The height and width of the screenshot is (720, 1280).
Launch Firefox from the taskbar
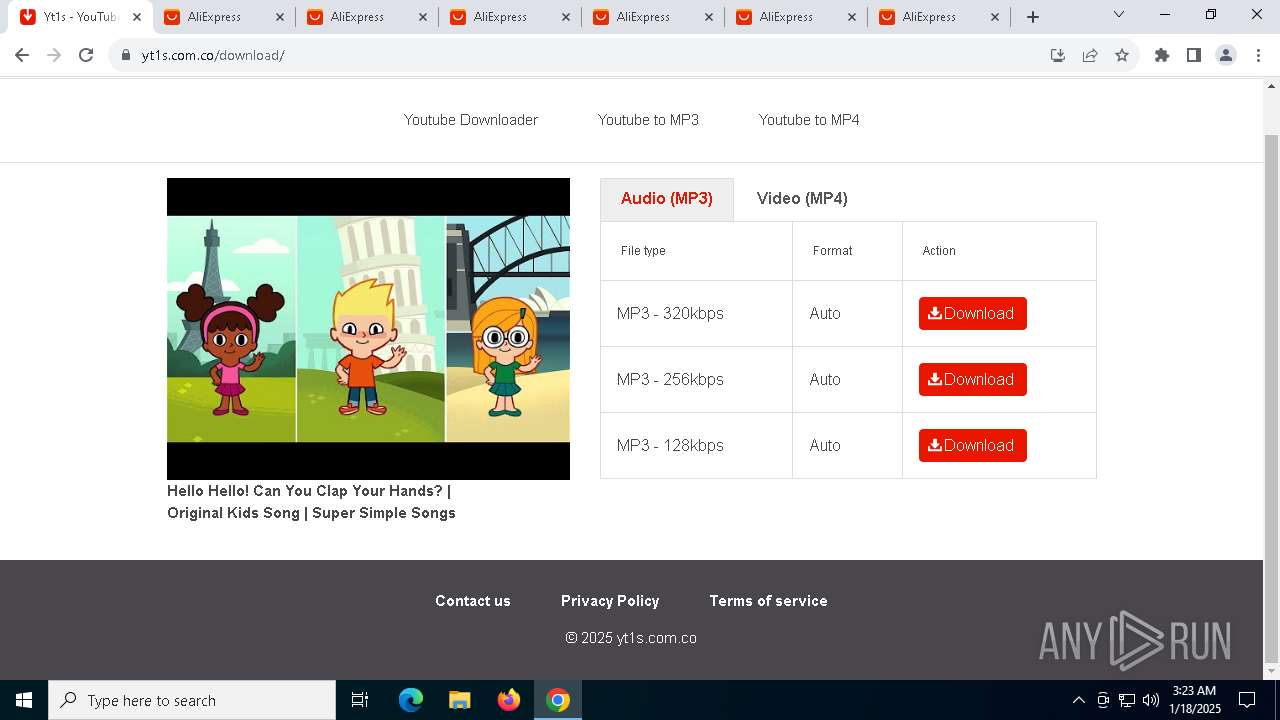(x=509, y=700)
